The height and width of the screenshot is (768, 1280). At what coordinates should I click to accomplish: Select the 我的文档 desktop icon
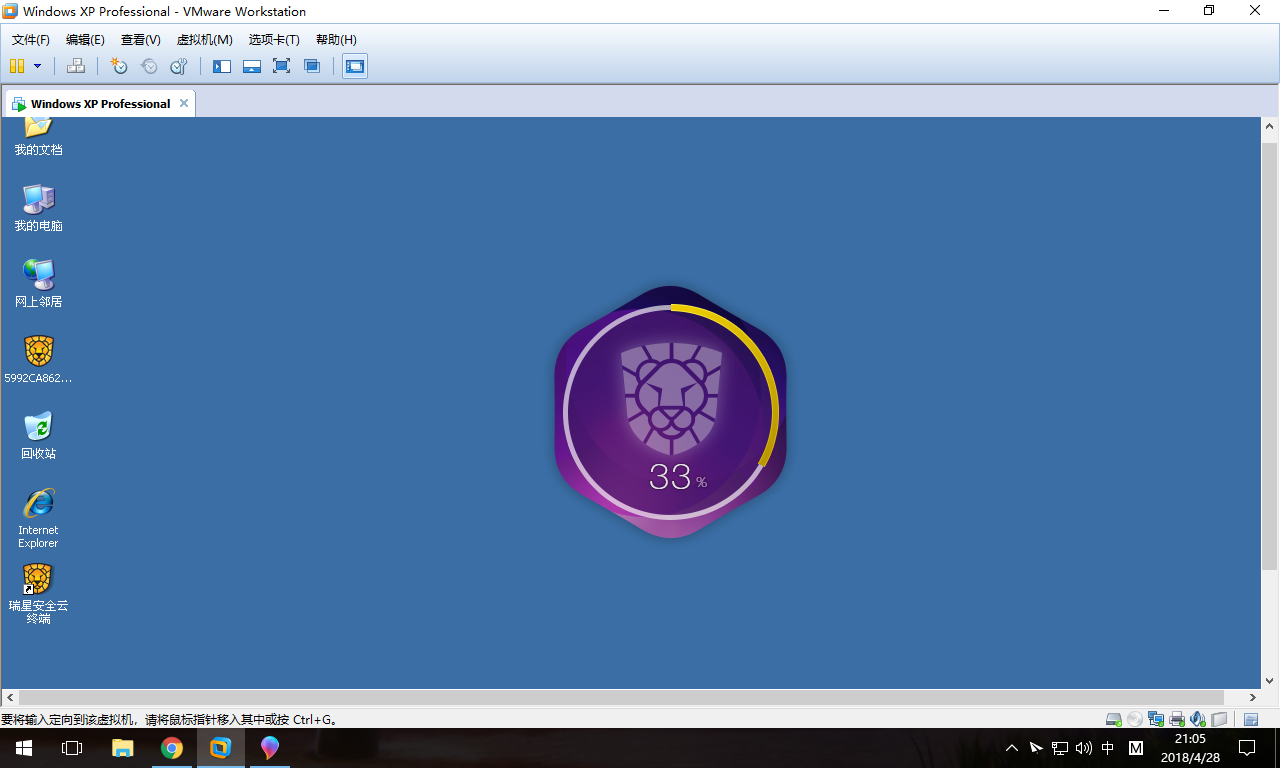point(38,137)
